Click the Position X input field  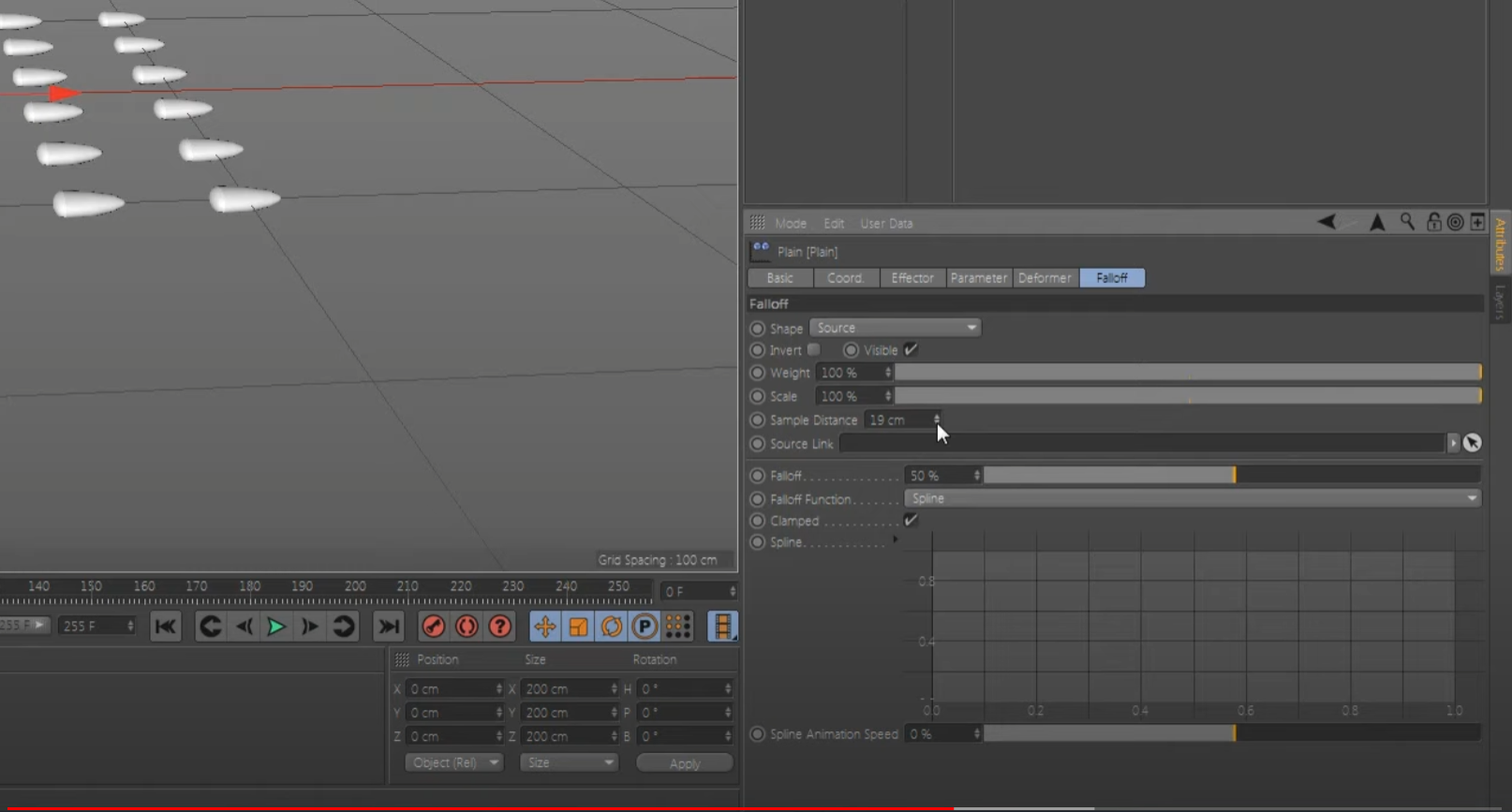[453, 688]
